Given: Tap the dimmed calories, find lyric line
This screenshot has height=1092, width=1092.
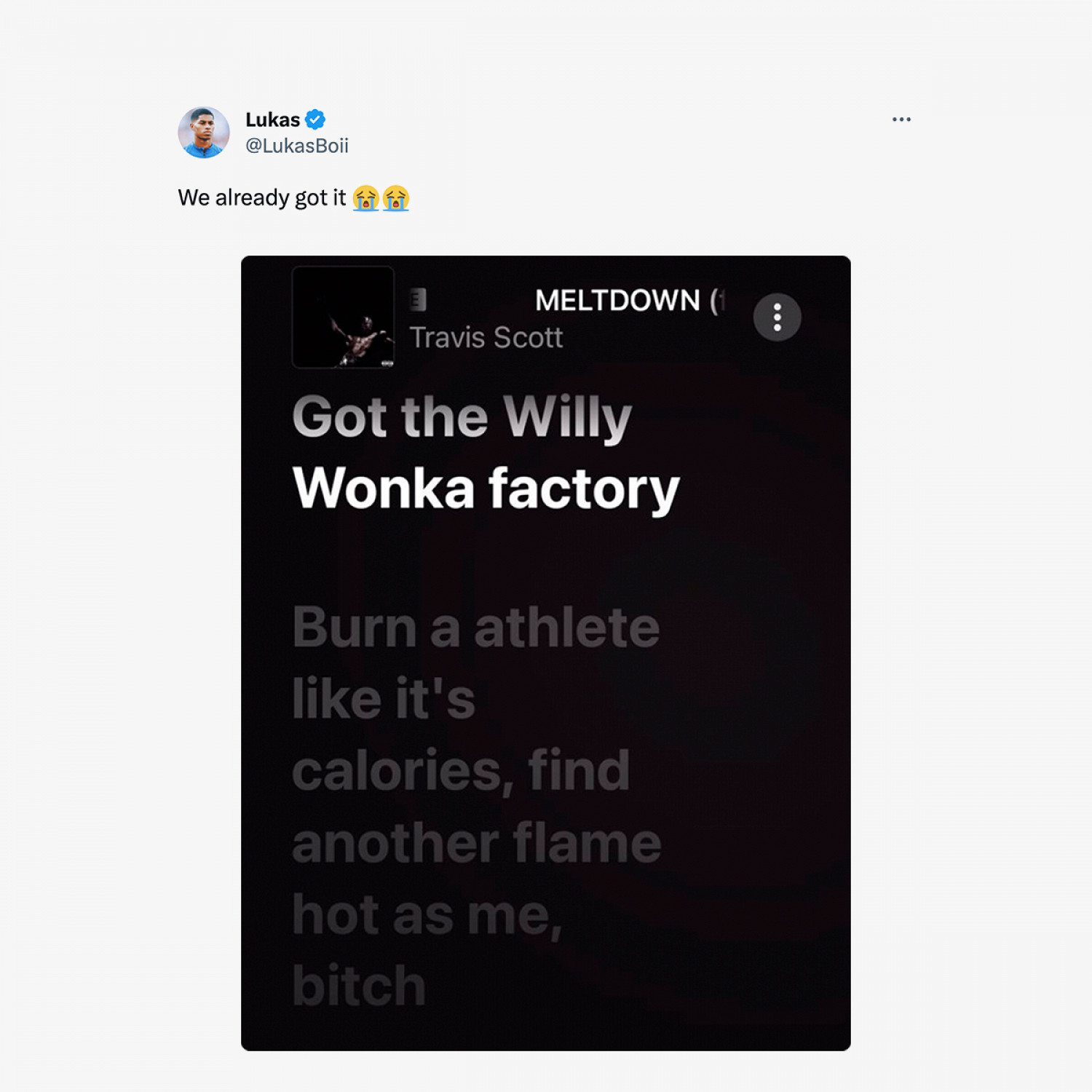Looking at the screenshot, I should [x=462, y=772].
